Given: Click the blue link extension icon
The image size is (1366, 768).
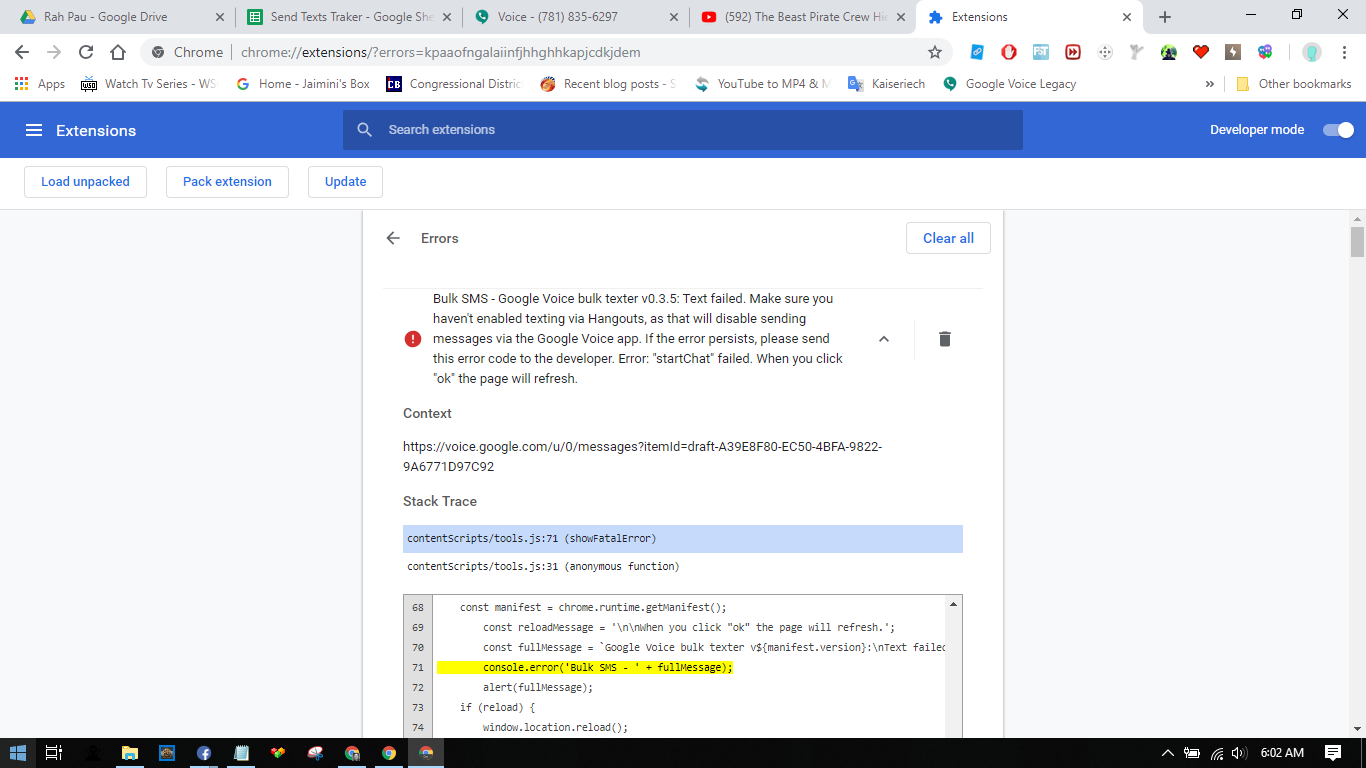Looking at the screenshot, I should pos(978,52).
